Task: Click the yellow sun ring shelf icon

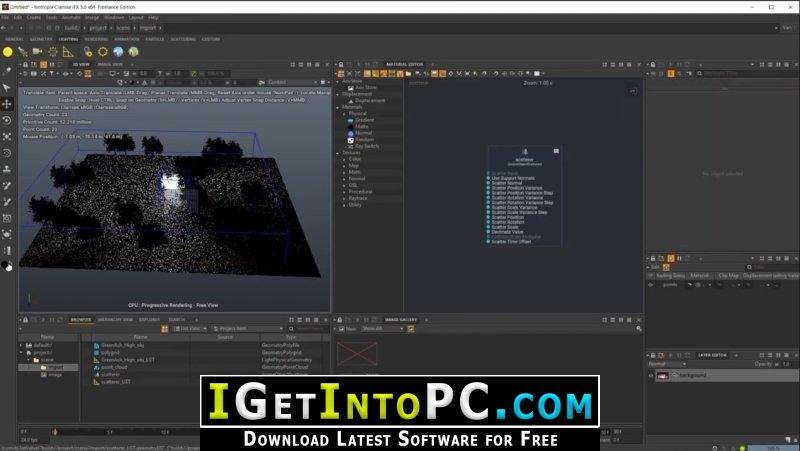Action: tap(103, 52)
